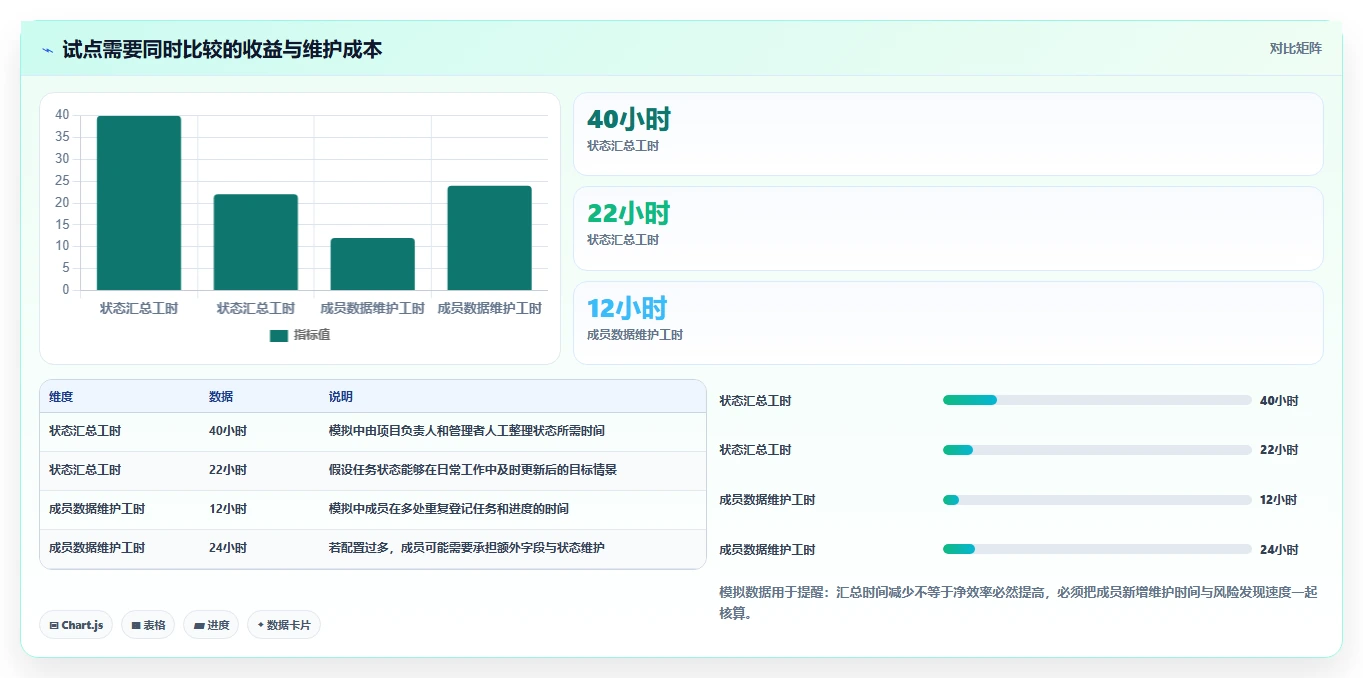The height and width of the screenshot is (678, 1363).
Task: Click the y-axis label 35
Action: (x=62, y=137)
